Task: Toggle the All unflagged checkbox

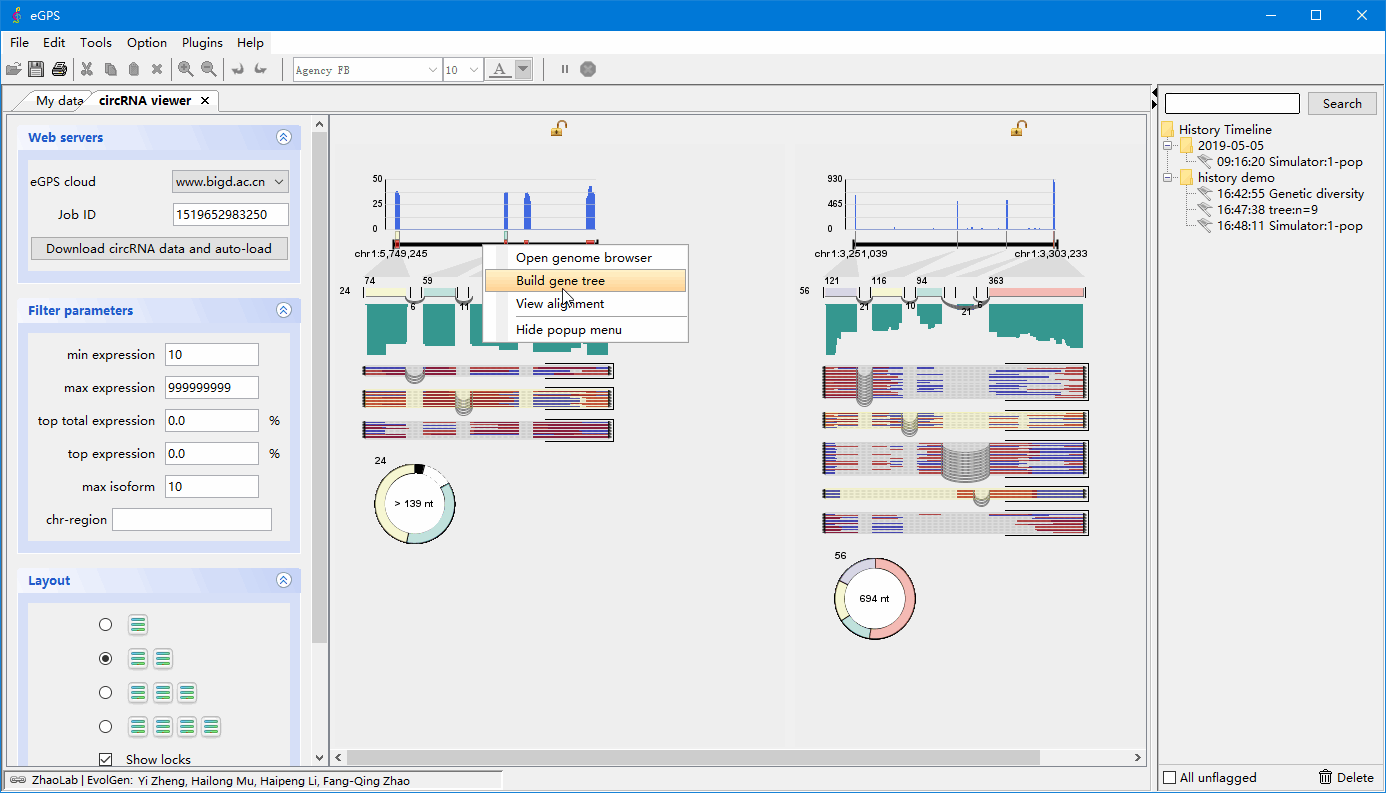Action: point(1170,777)
